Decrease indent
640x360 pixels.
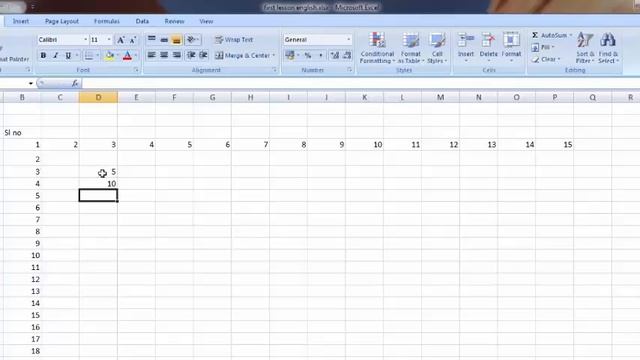coord(191,55)
